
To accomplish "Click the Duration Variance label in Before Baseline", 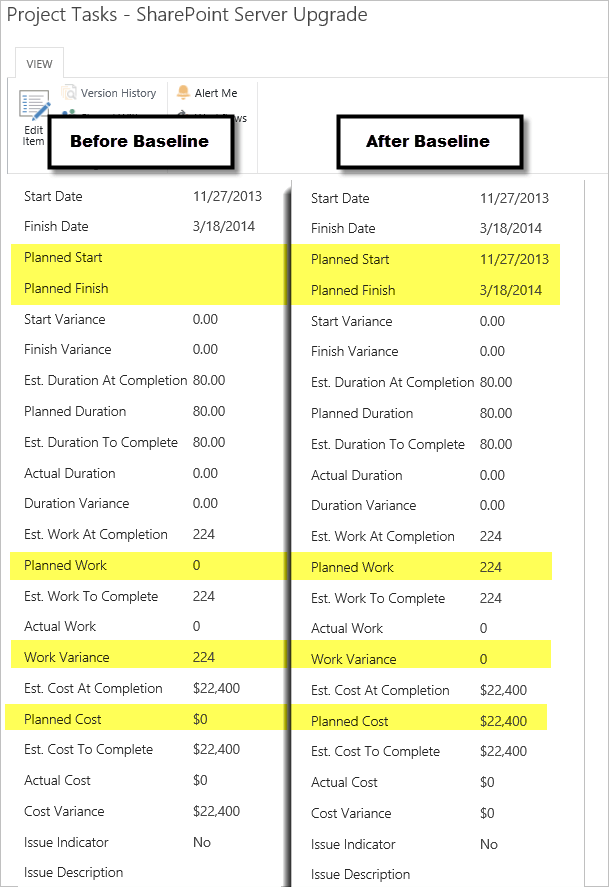I will coord(76,503).
